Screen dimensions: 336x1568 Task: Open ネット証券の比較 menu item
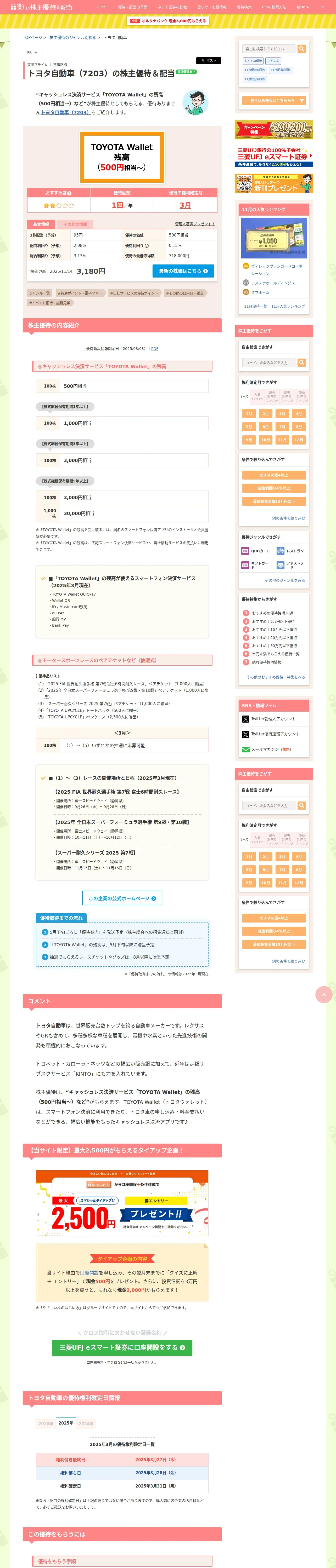[172, 7]
